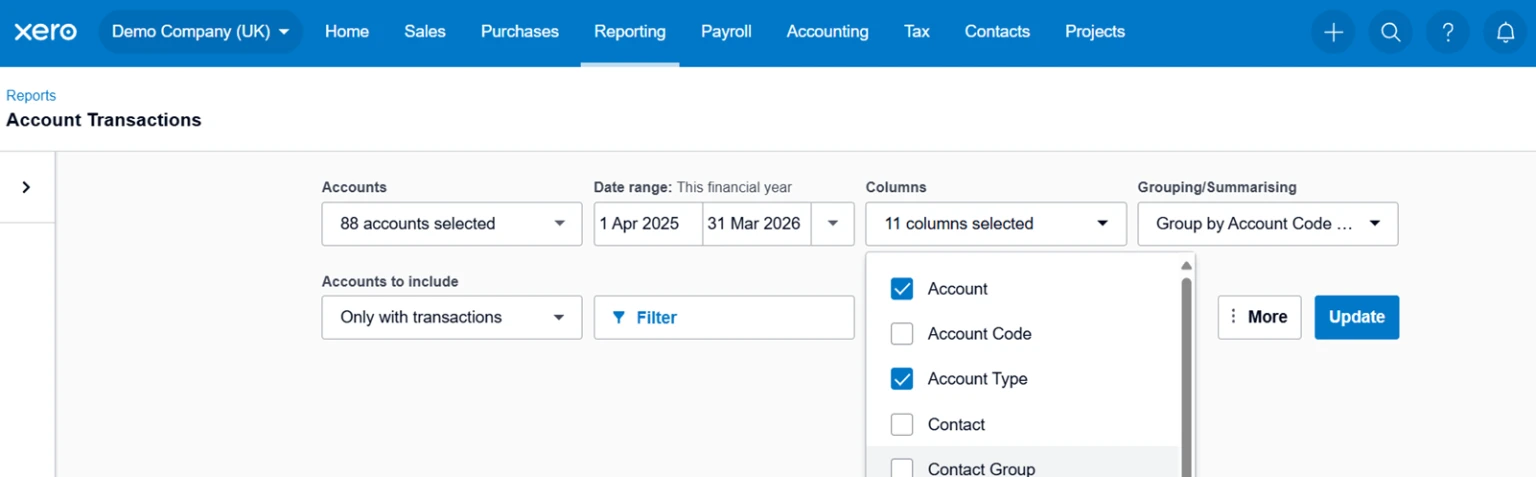Open the Sales menu
Screen dimensions: 1536x477
click(425, 32)
